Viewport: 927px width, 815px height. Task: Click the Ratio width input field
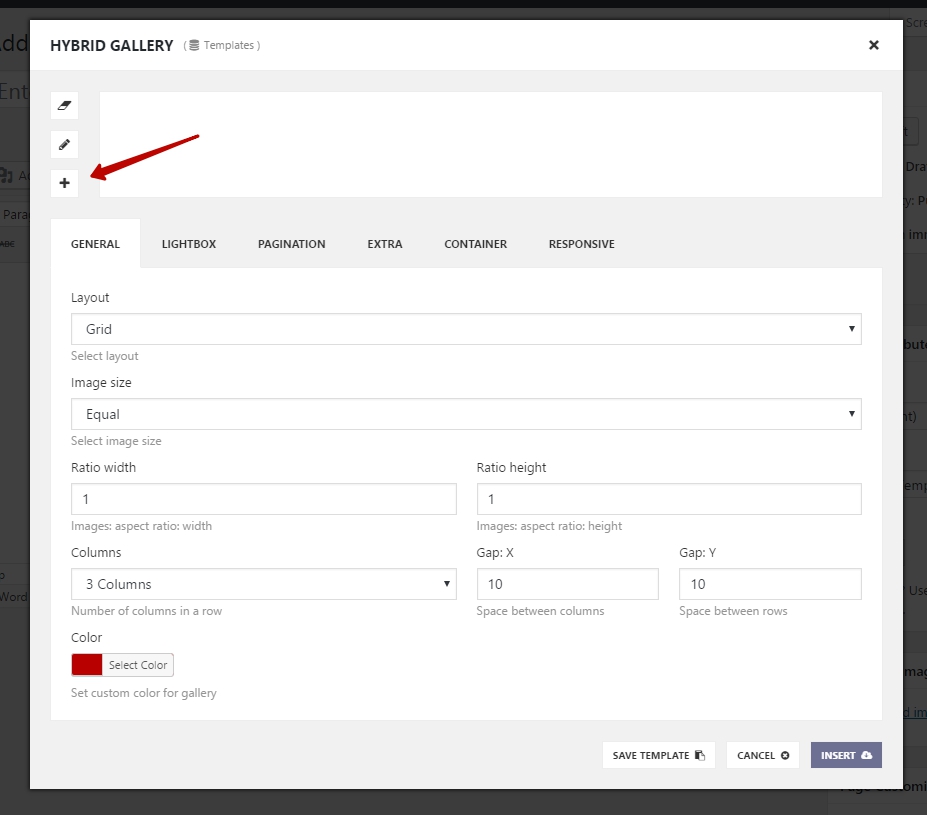coord(264,499)
